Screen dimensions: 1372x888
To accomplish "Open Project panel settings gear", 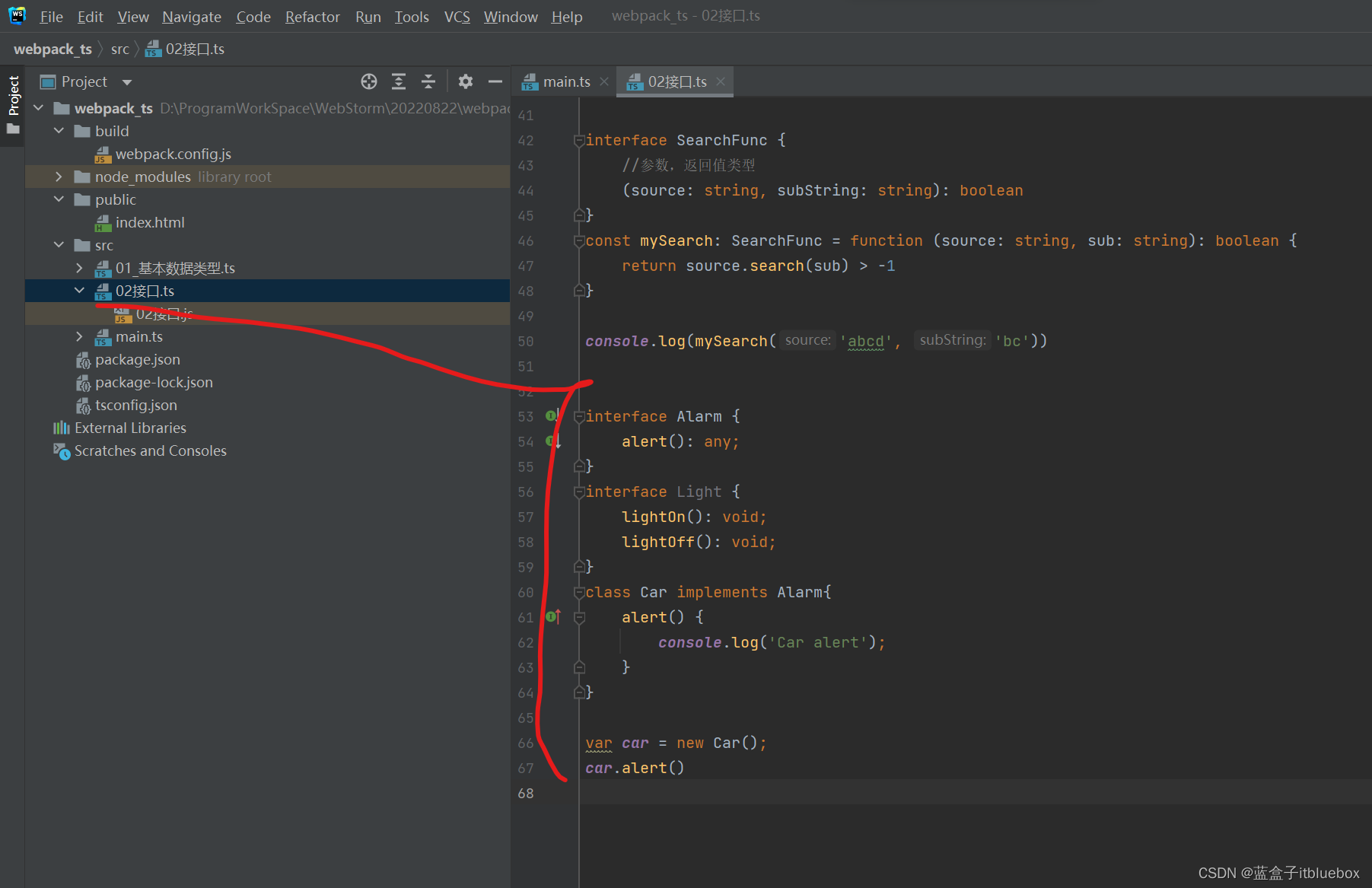I will point(466,81).
